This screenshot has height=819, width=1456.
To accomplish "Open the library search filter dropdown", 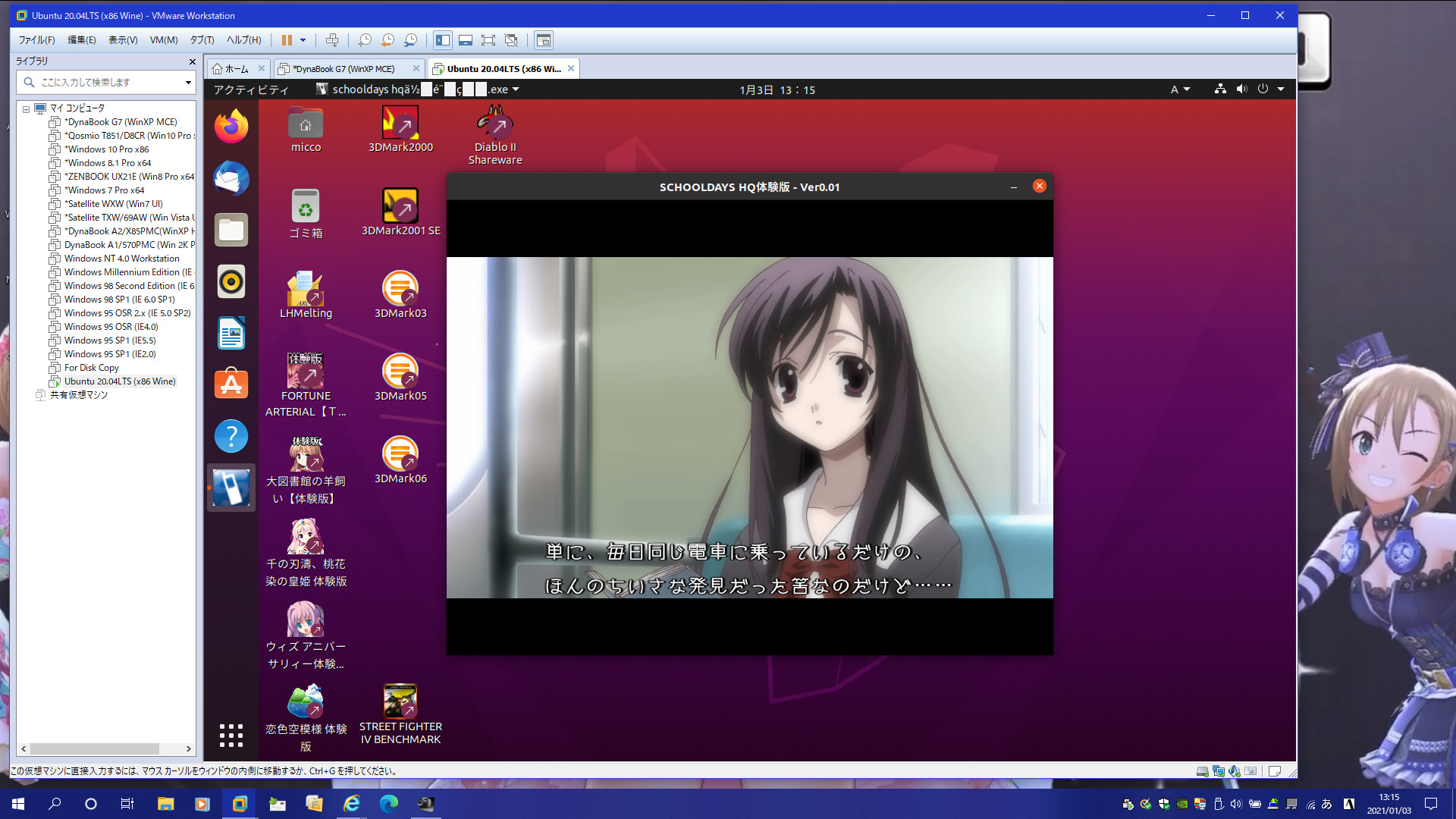I will tap(188, 82).
